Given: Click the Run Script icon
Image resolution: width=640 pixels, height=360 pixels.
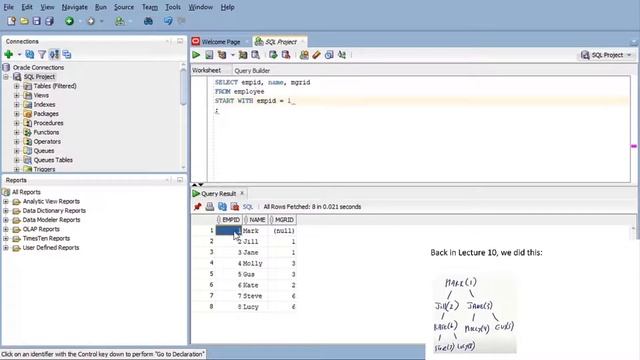Looking at the screenshot, I should pos(209,55).
